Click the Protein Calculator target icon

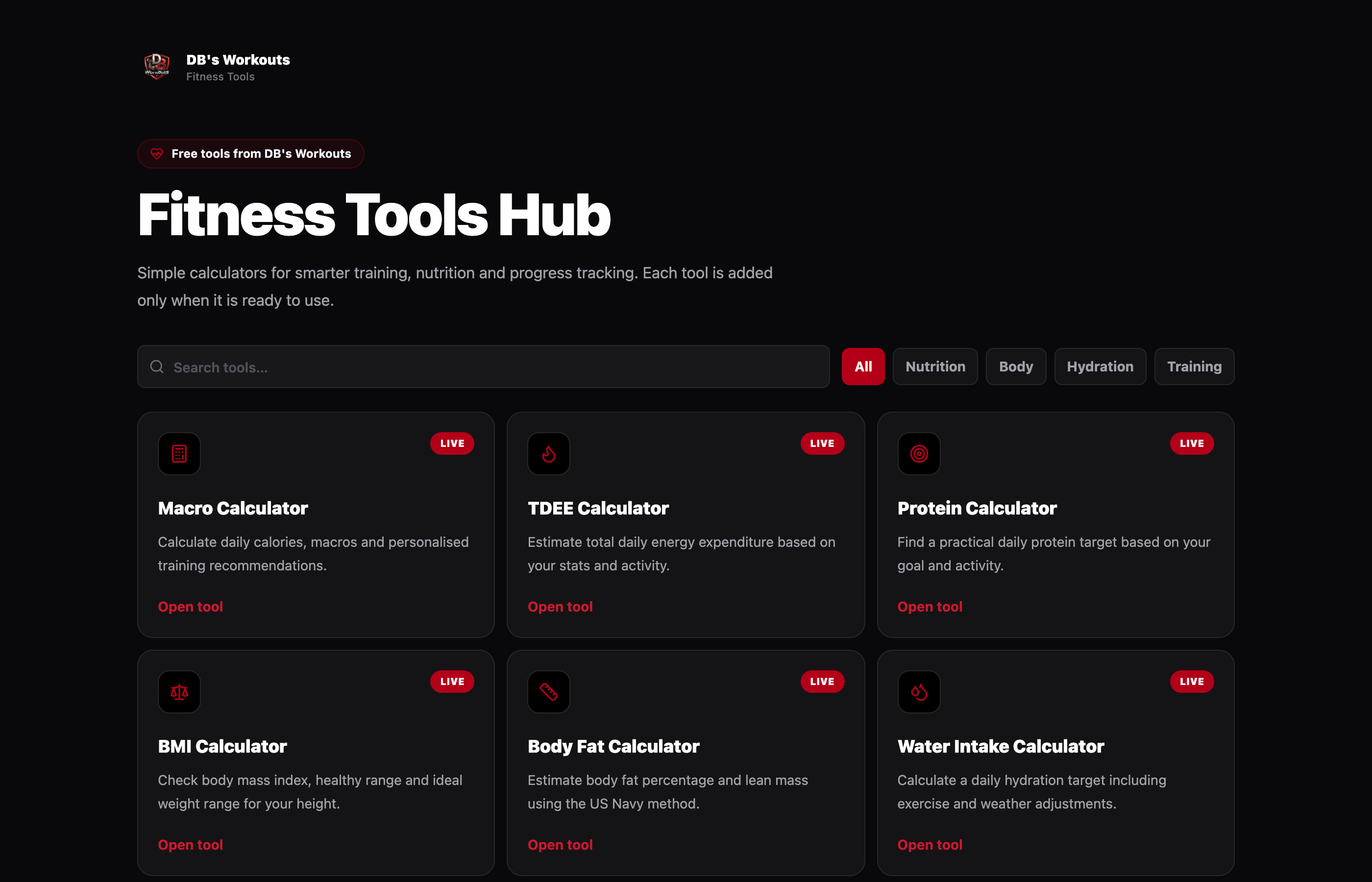(918, 454)
